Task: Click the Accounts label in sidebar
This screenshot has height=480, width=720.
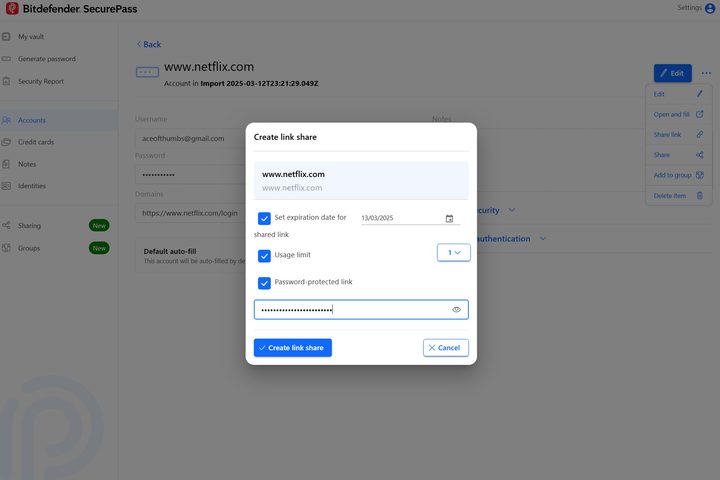Action: [32, 120]
